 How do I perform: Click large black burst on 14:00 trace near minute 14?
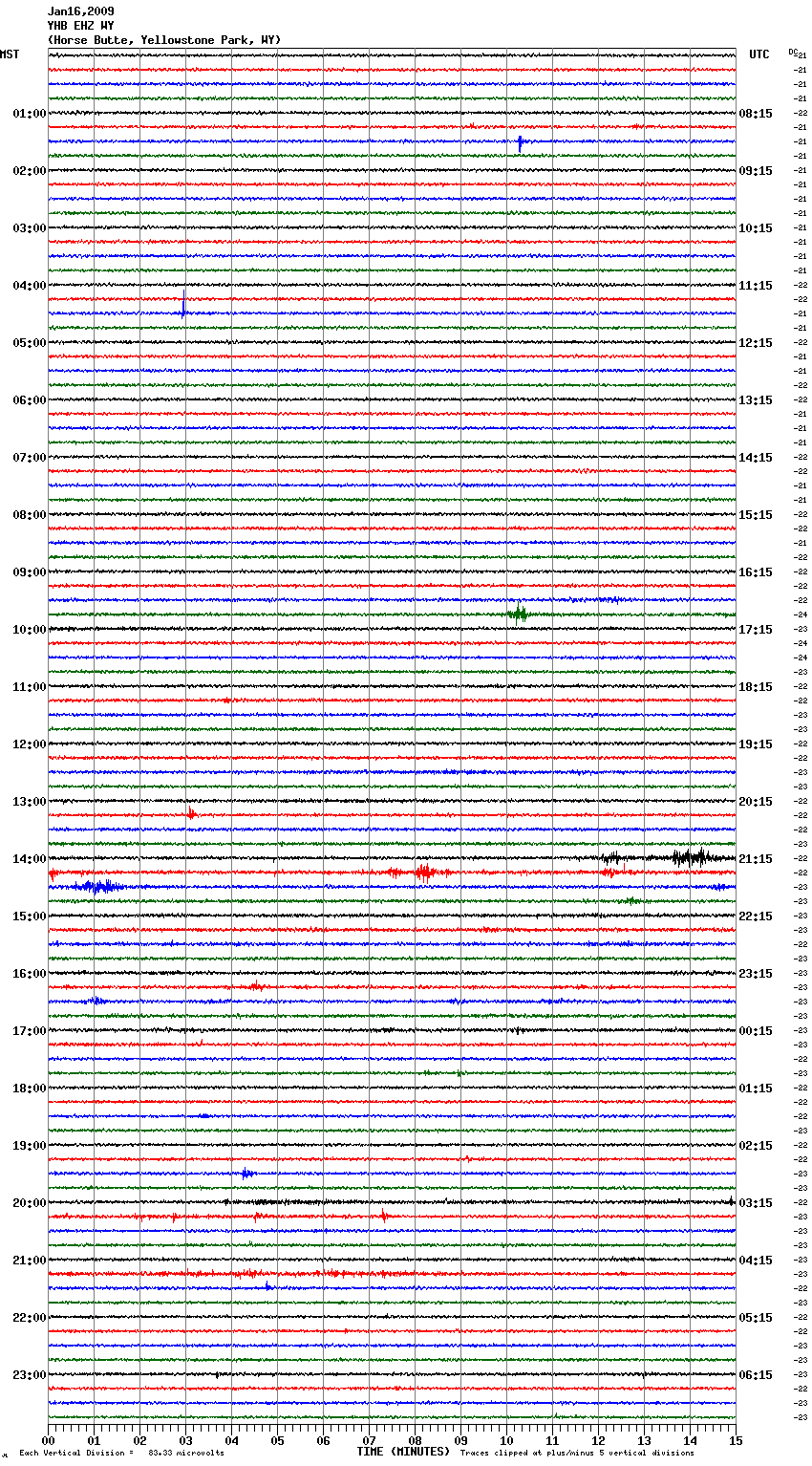coord(690,857)
